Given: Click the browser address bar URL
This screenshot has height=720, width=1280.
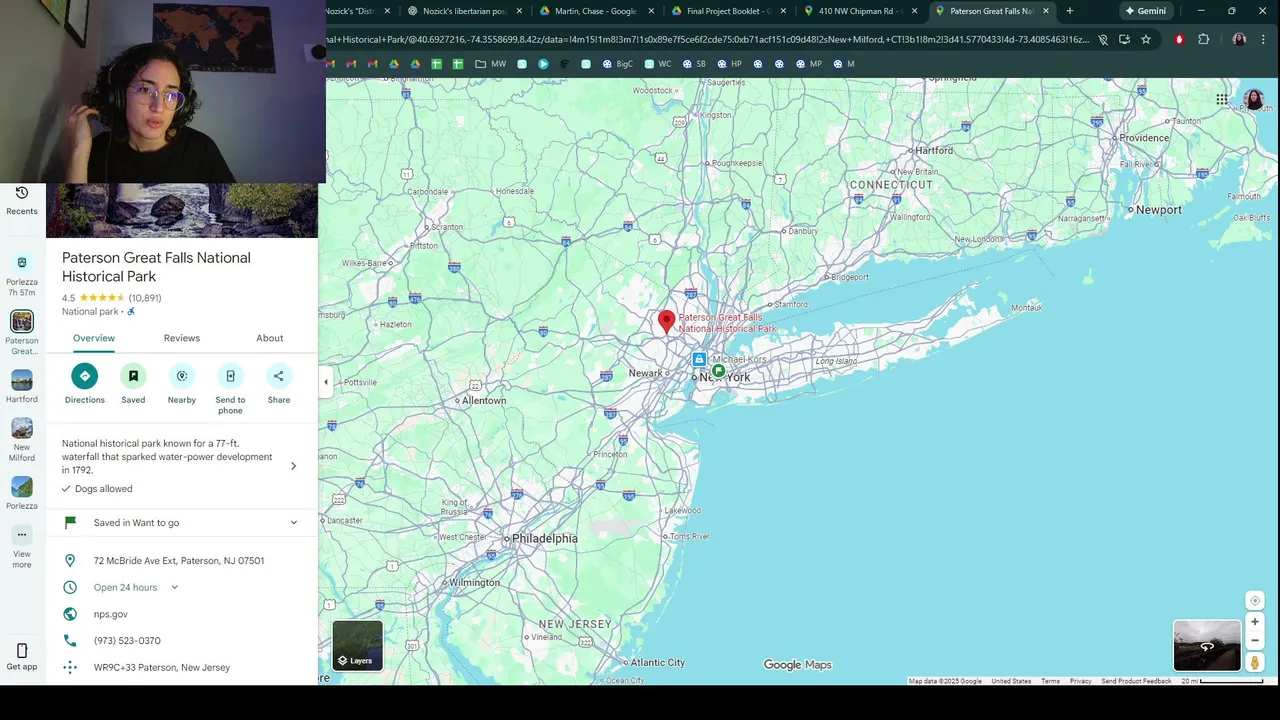Looking at the screenshot, I should [x=706, y=39].
